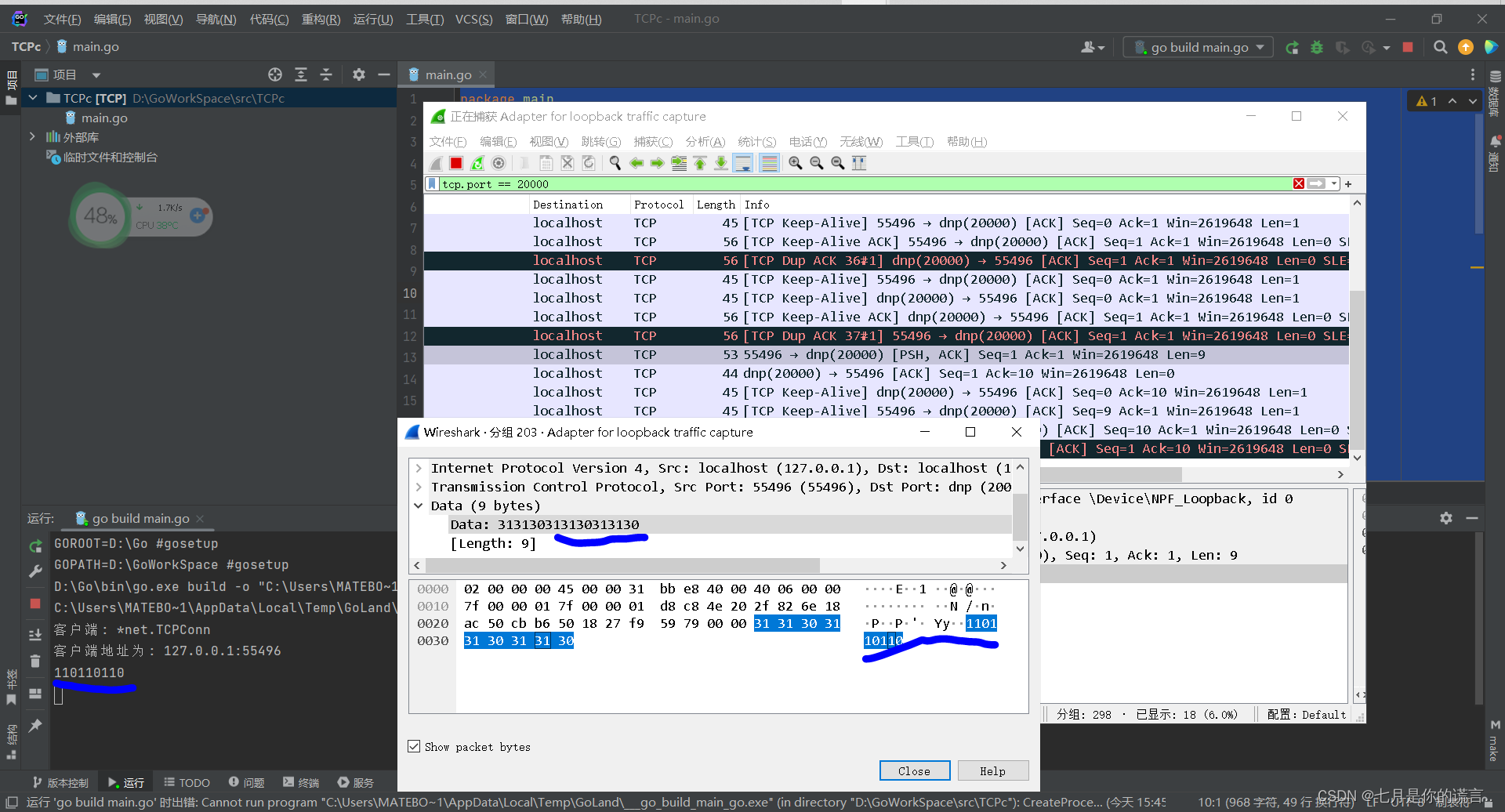This screenshot has height=812, width=1505.
Task: Expand Internet Protocol Version 4 row
Action: [x=419, y=468]
